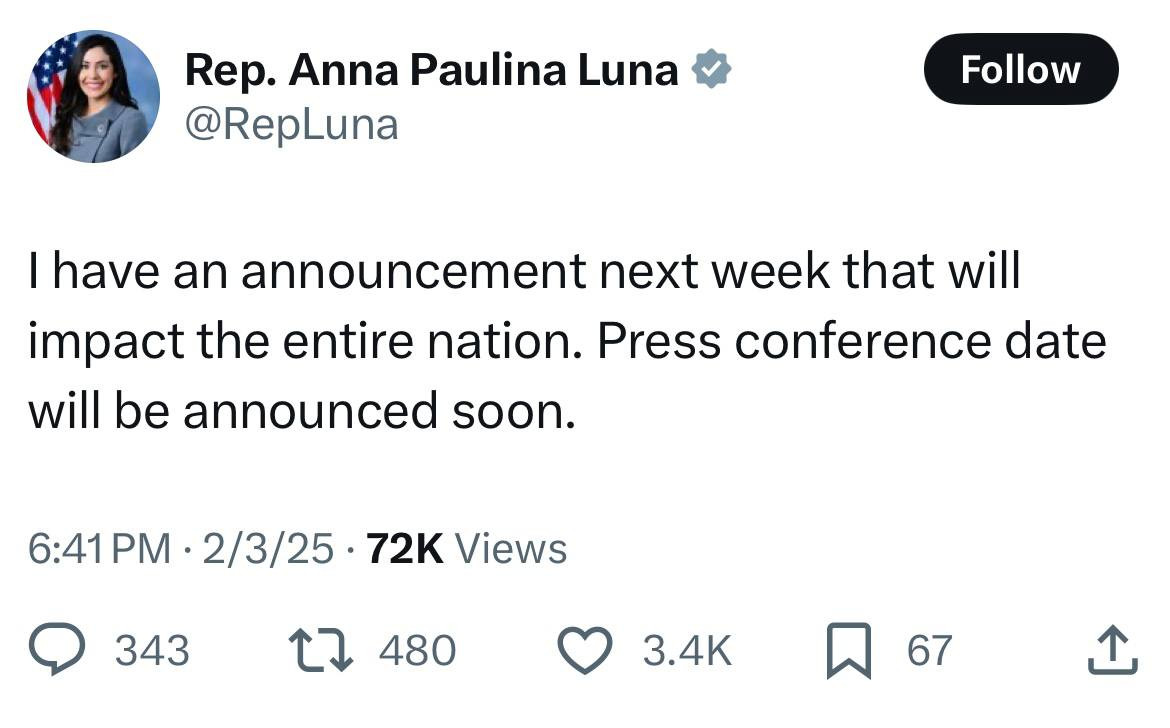Click the 480 reposts count
The width and height of the screenshot is (1170, 728).
417,651
